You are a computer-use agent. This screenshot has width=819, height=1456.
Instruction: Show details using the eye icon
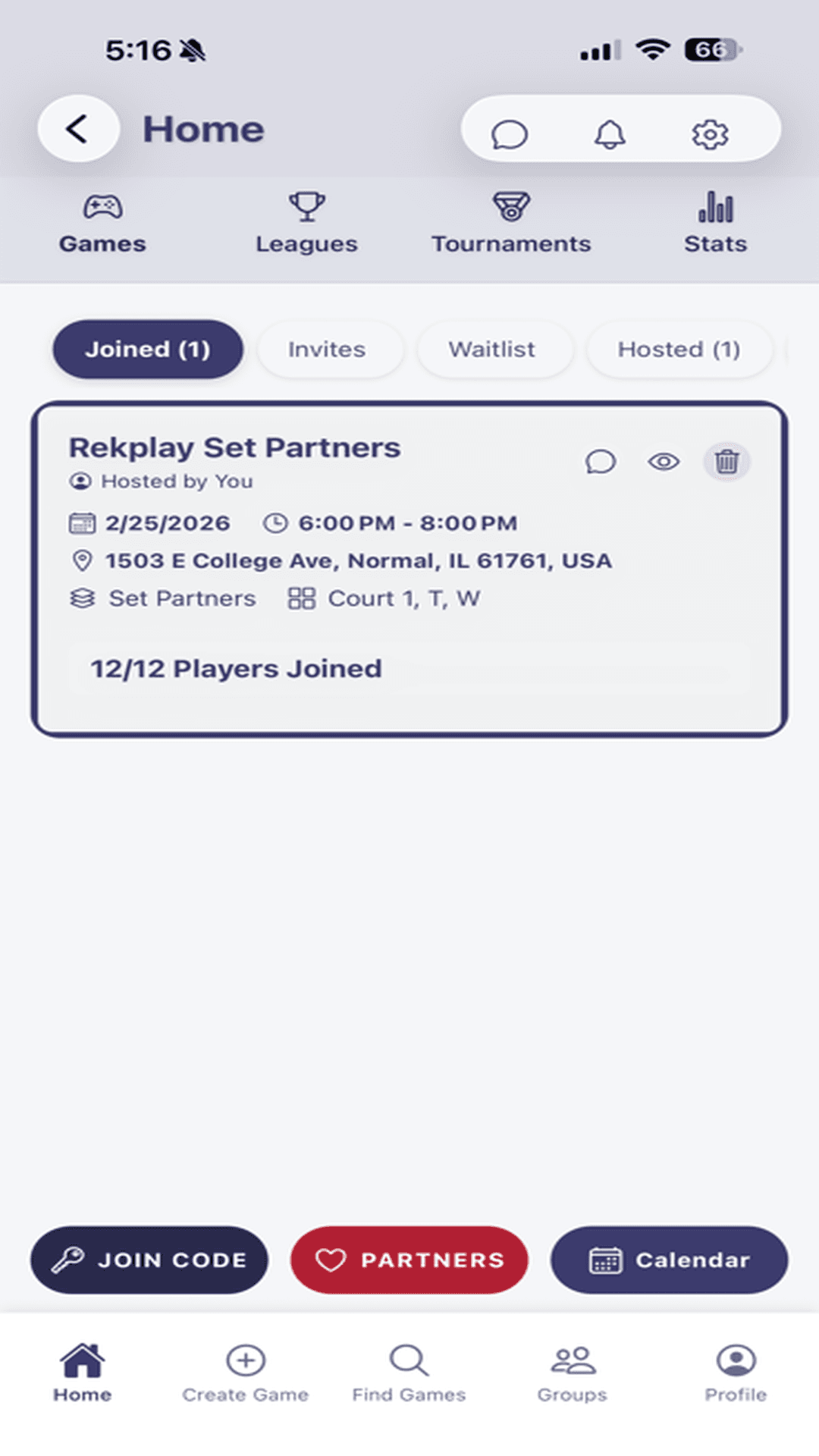[664, 461]
